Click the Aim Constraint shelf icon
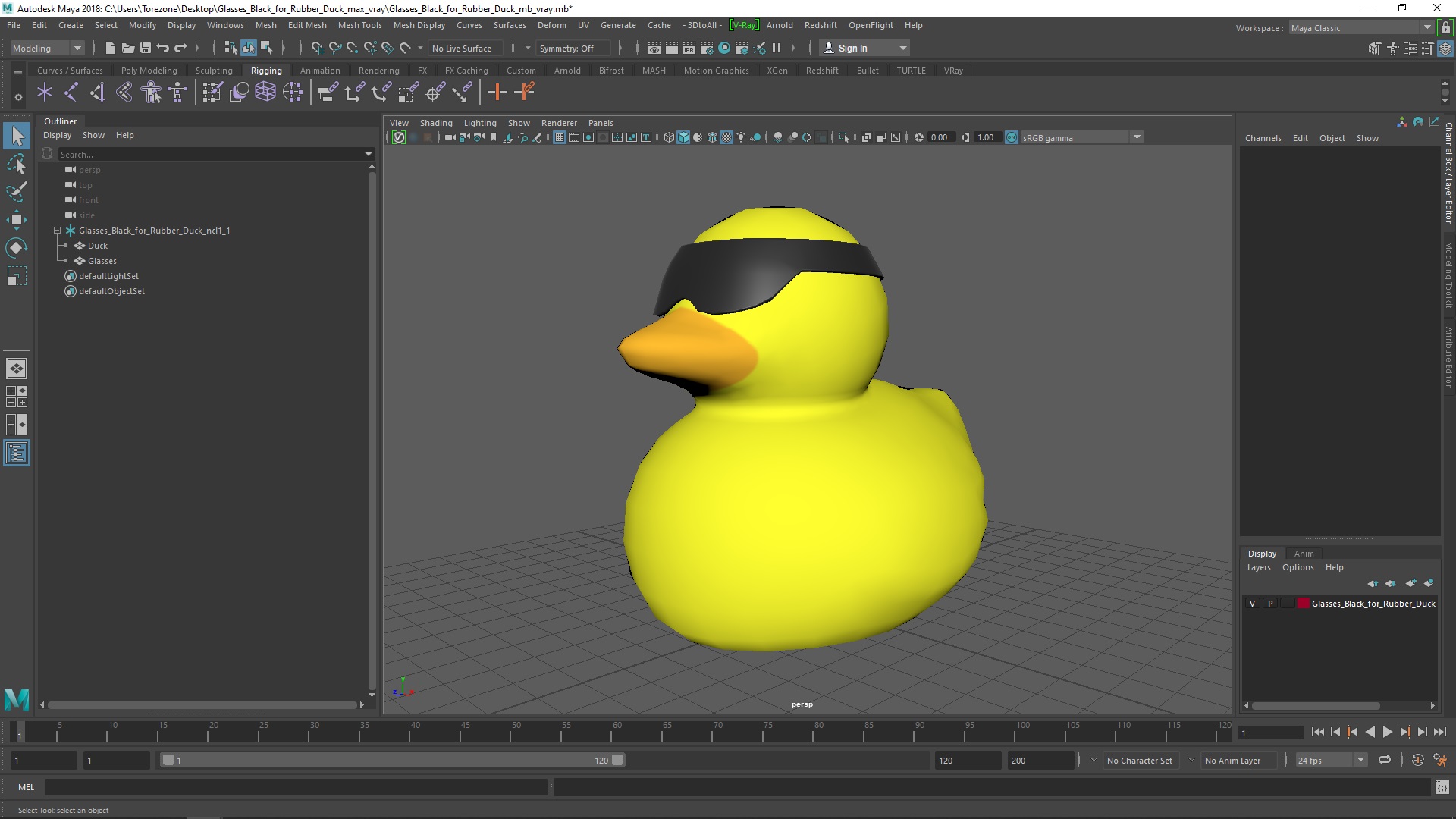Screen dimensions: 1456x819 434,93
